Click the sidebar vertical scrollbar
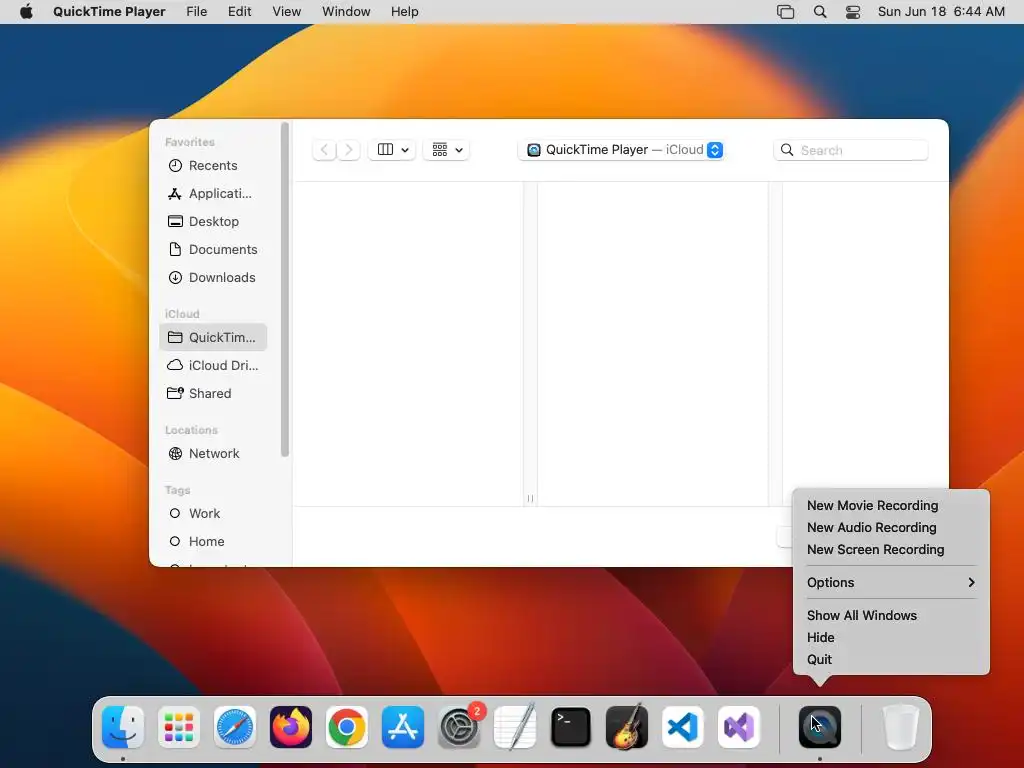The width and height of the screenshot is (1024, 768). coord(285,289)
